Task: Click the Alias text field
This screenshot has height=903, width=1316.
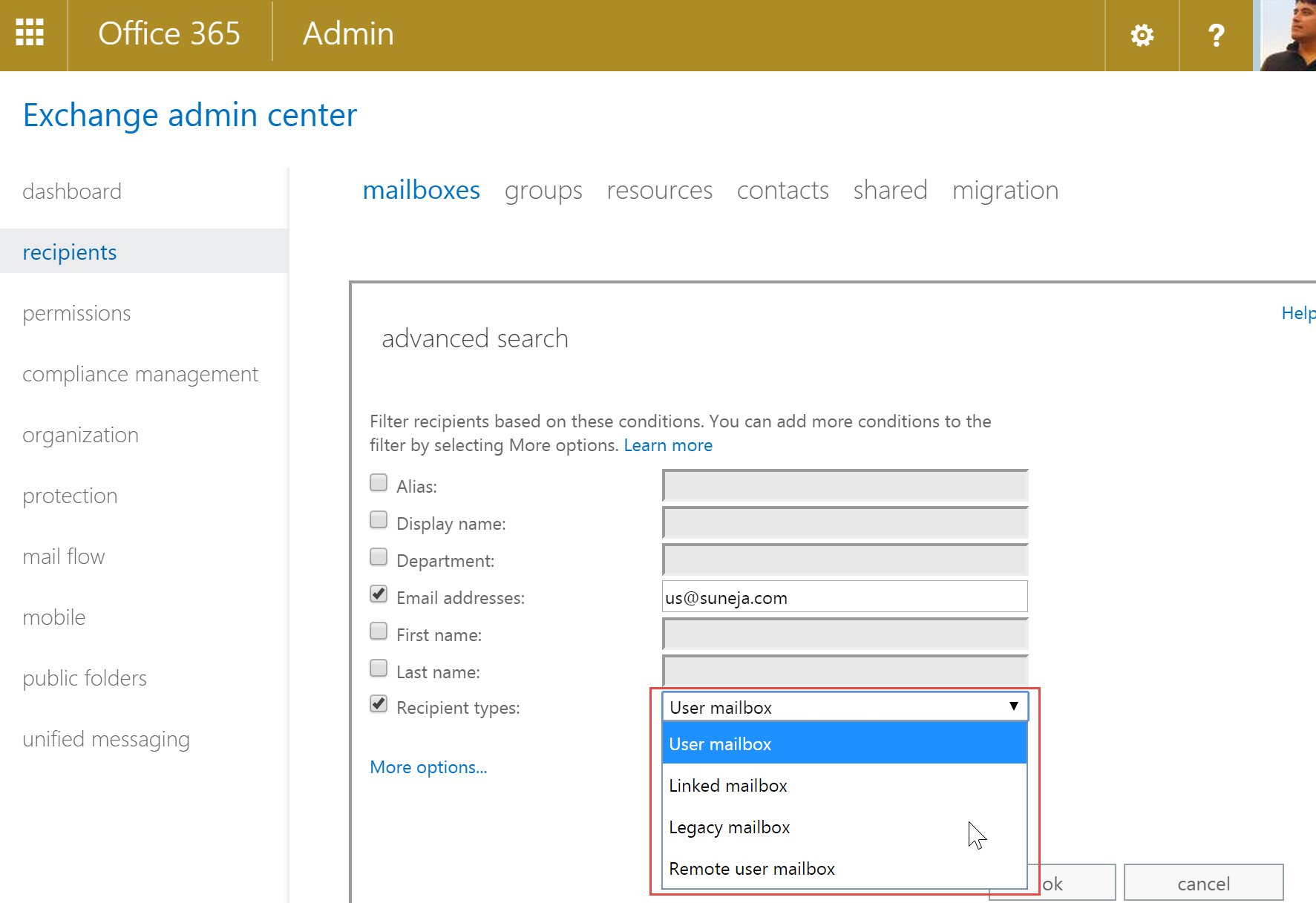Action: [x=845, y=486]
